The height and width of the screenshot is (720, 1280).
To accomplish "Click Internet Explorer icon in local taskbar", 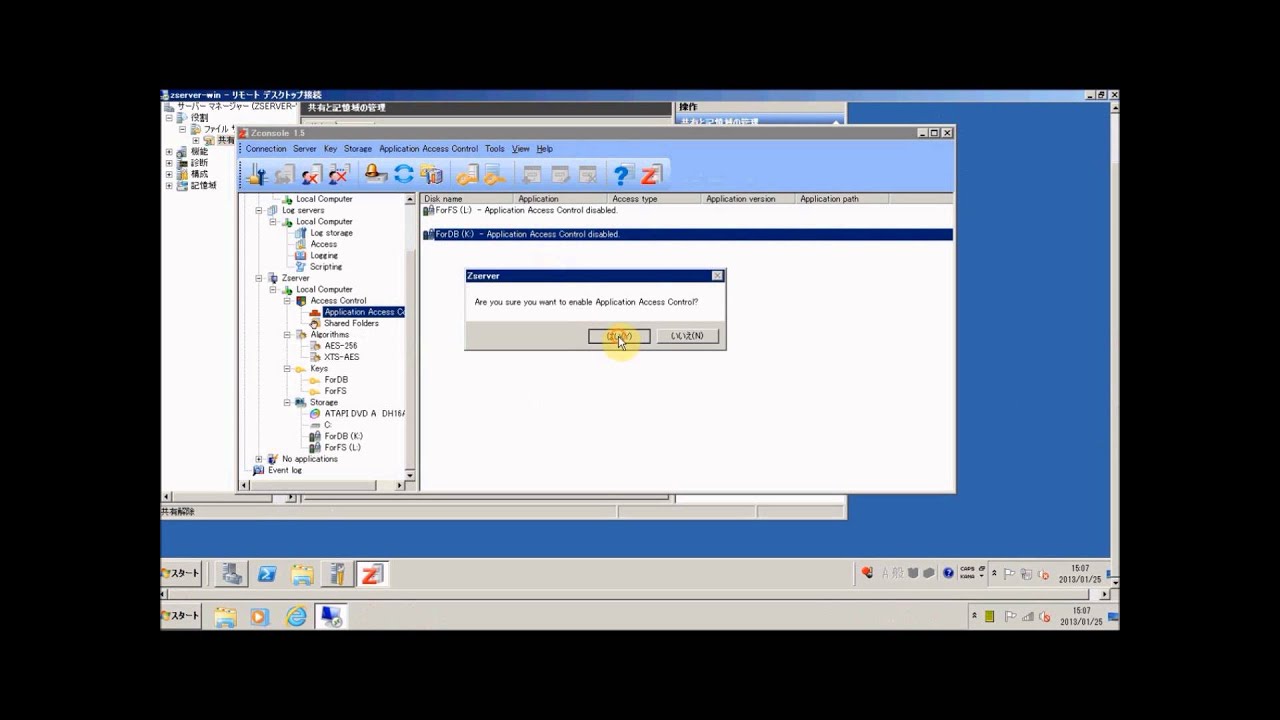I will point(297,617).
